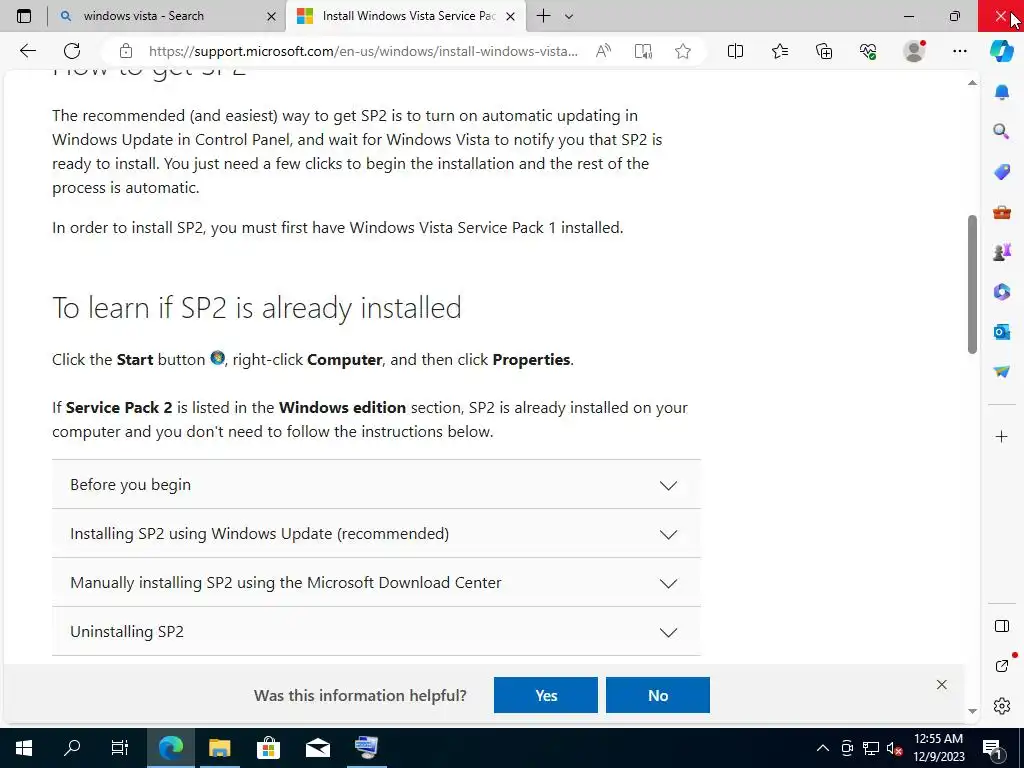Refresh the page with reload icon
Image resolution: width=1024 pixels, height=768 pixels.
[72, 51]
